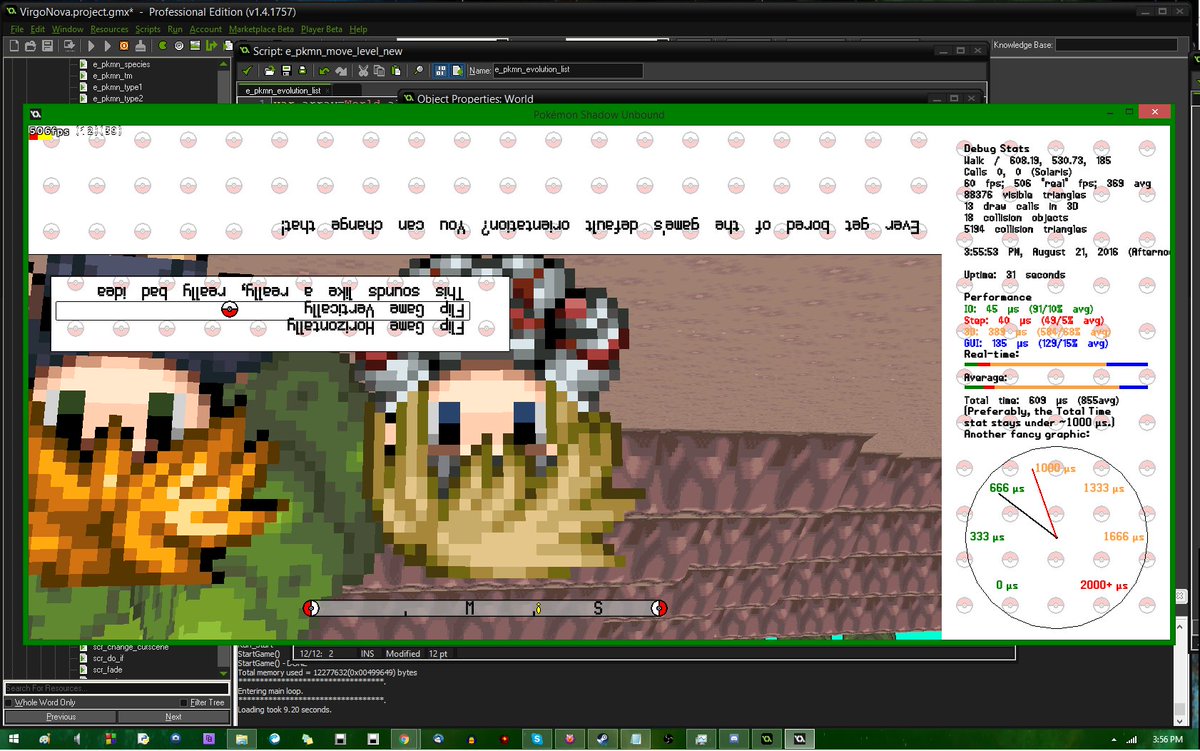The image size is (1200, 751).
Task: Open Skype from the taskbar
Action: [x=537, y=739]
